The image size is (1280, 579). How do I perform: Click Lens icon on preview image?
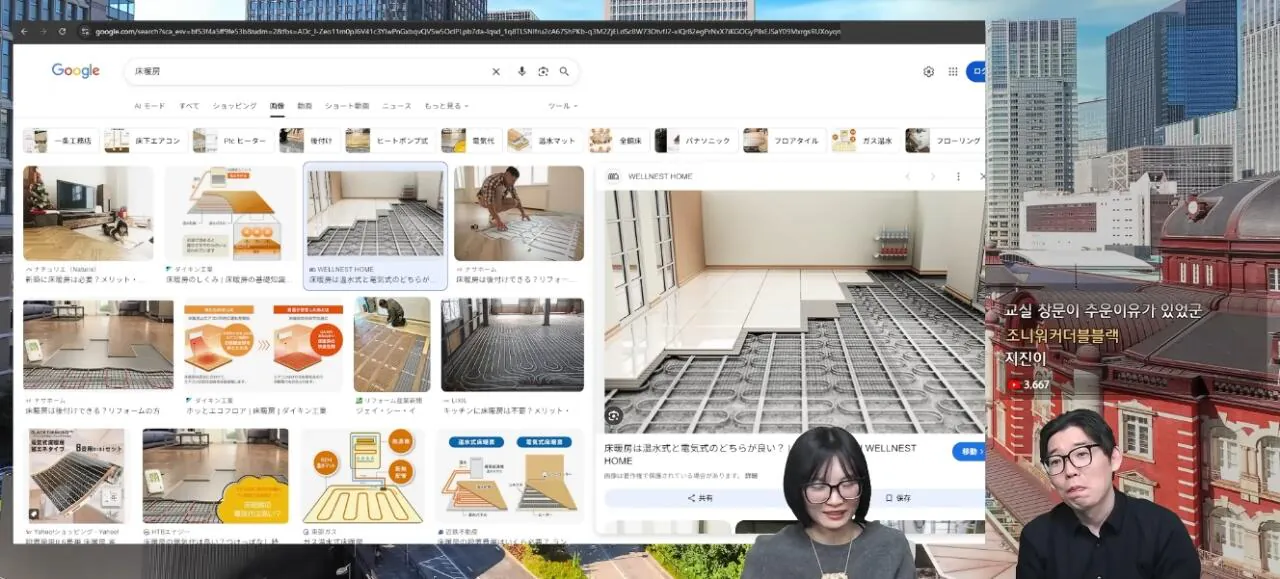point(614,415)
